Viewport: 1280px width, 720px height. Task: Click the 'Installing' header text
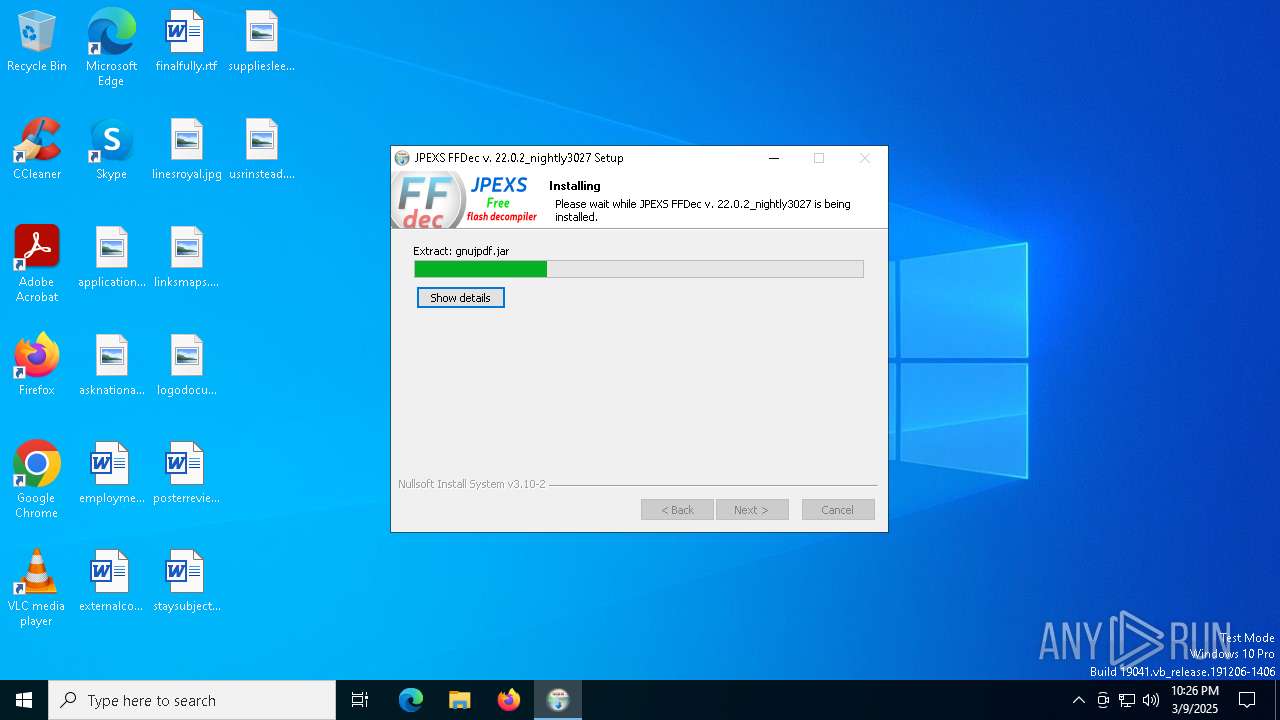coord(574,186)
